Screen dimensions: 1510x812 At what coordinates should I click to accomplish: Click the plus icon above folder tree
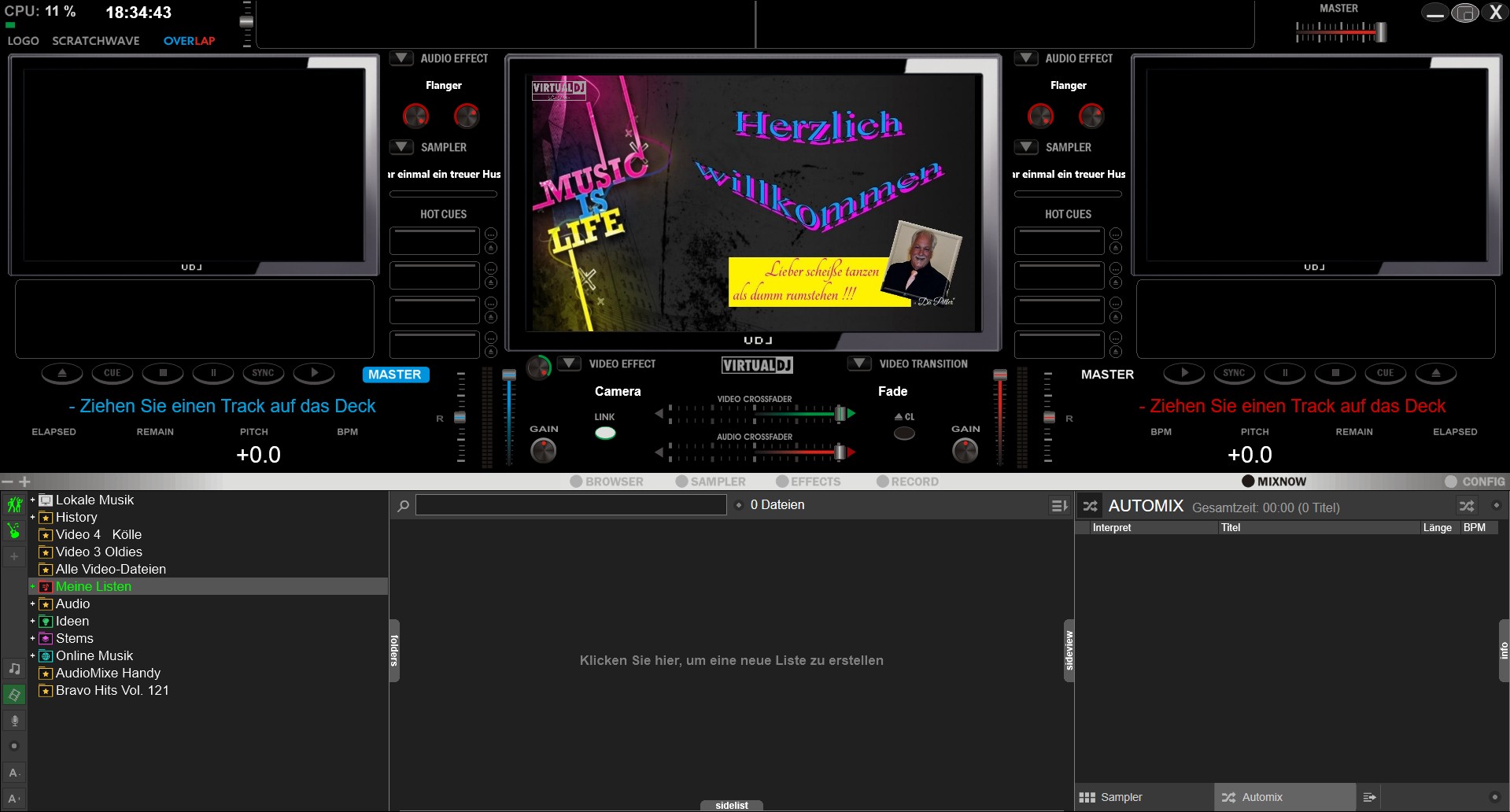point(24,482)
